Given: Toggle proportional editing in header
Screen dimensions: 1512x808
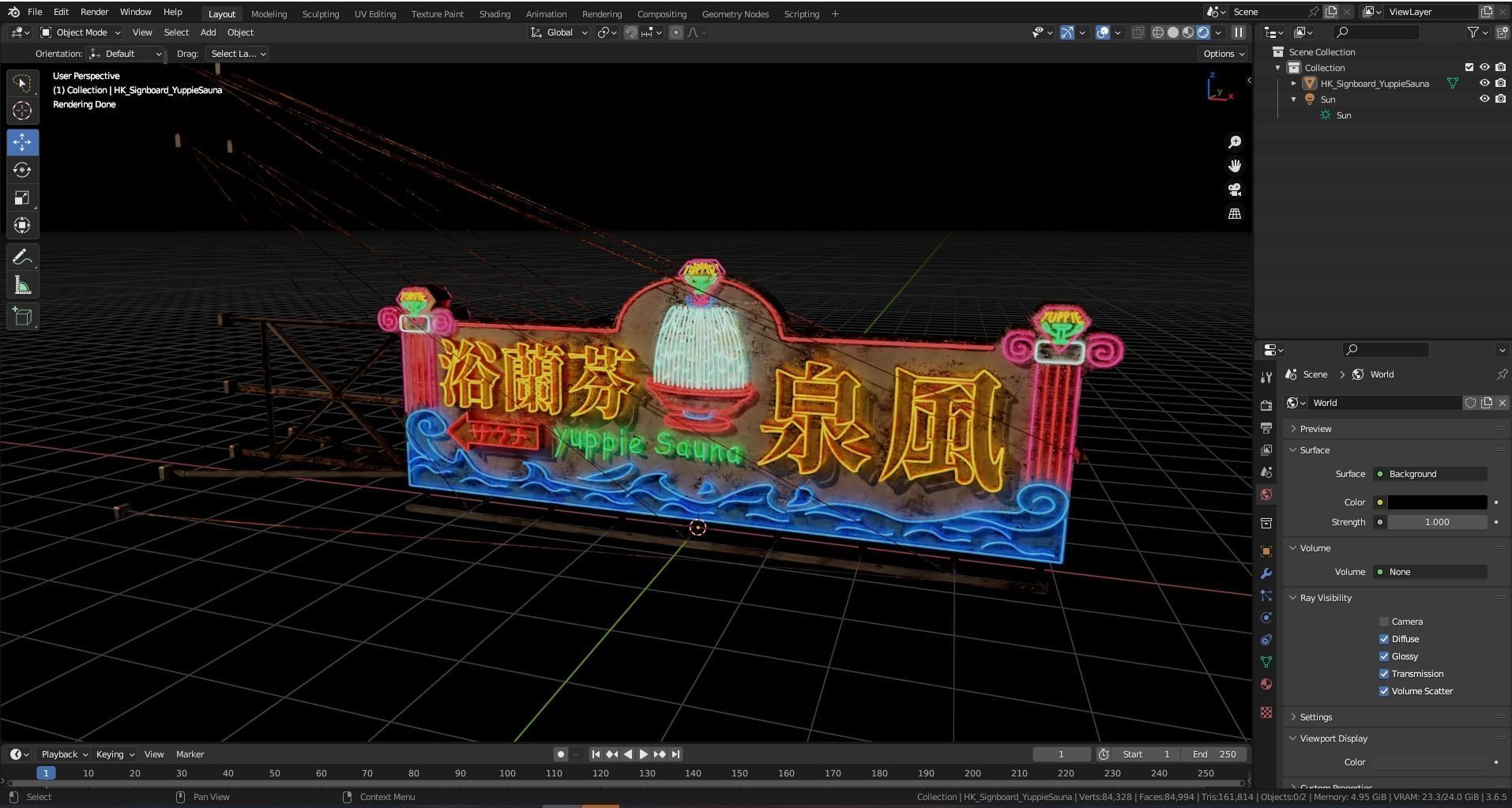Looking at the screenshot, I should (676, 32).
